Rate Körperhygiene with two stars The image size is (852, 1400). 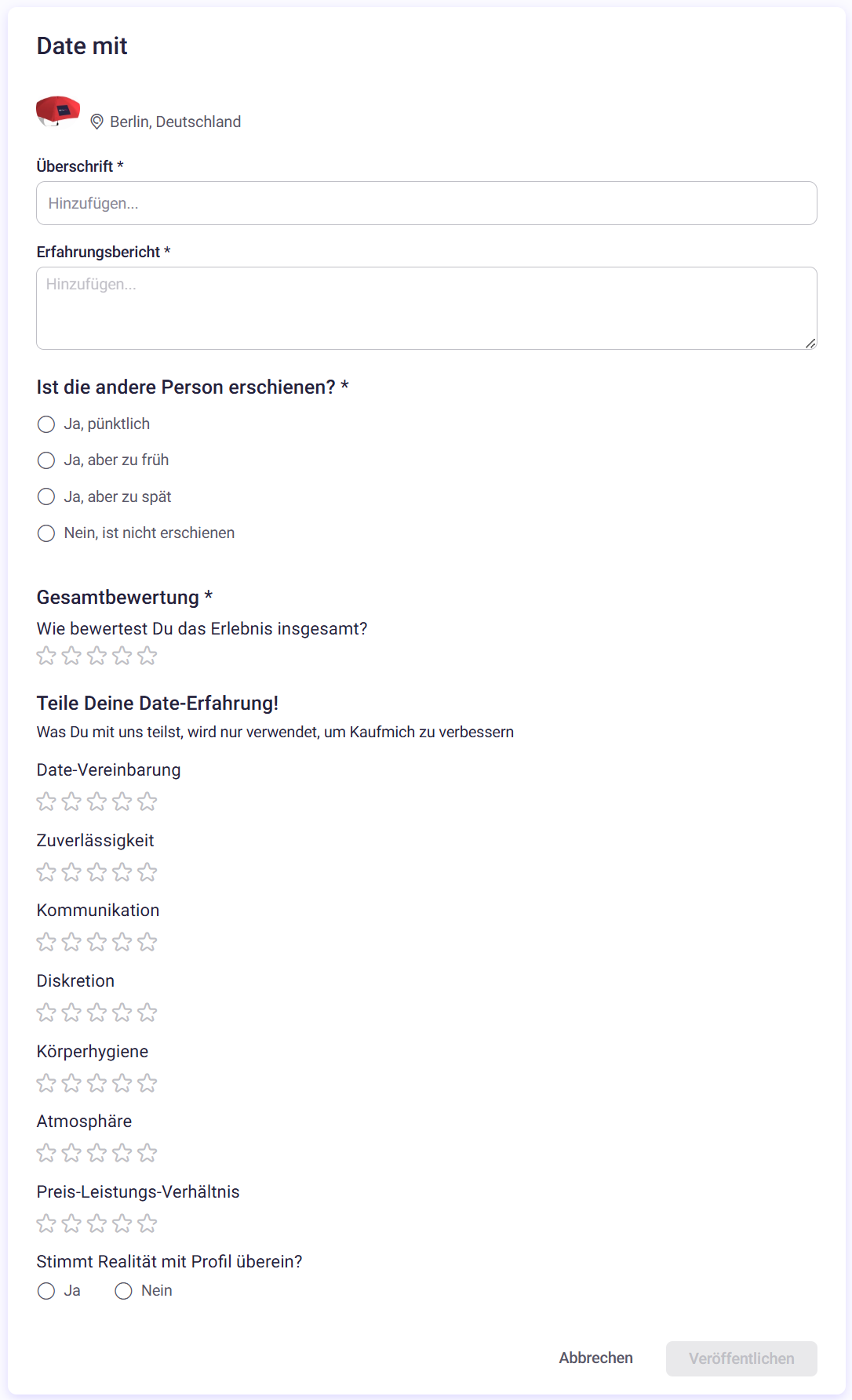(x=71, y=1083)
